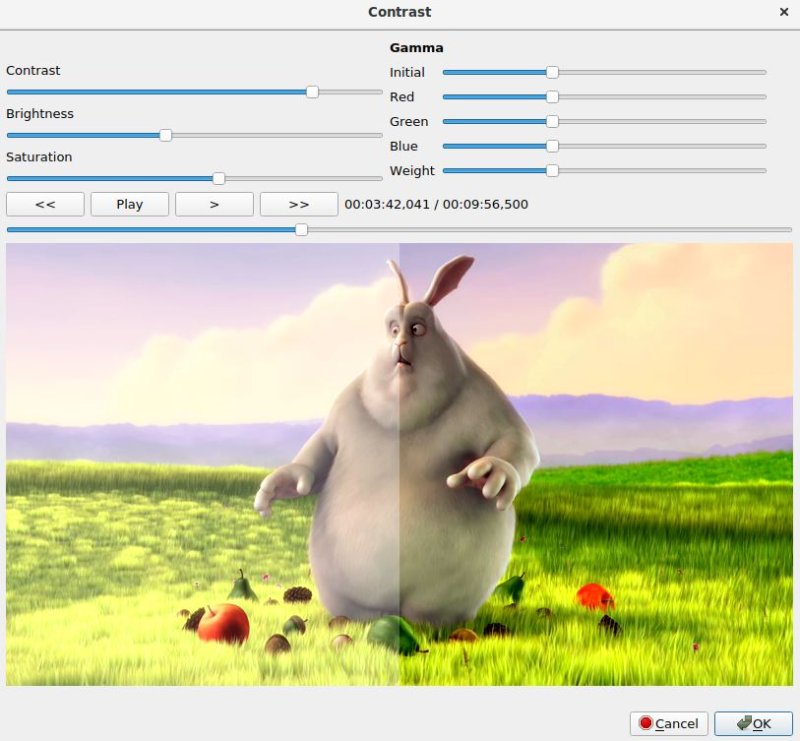Click the red stop icon on Cancel

[x=647, y=723]
